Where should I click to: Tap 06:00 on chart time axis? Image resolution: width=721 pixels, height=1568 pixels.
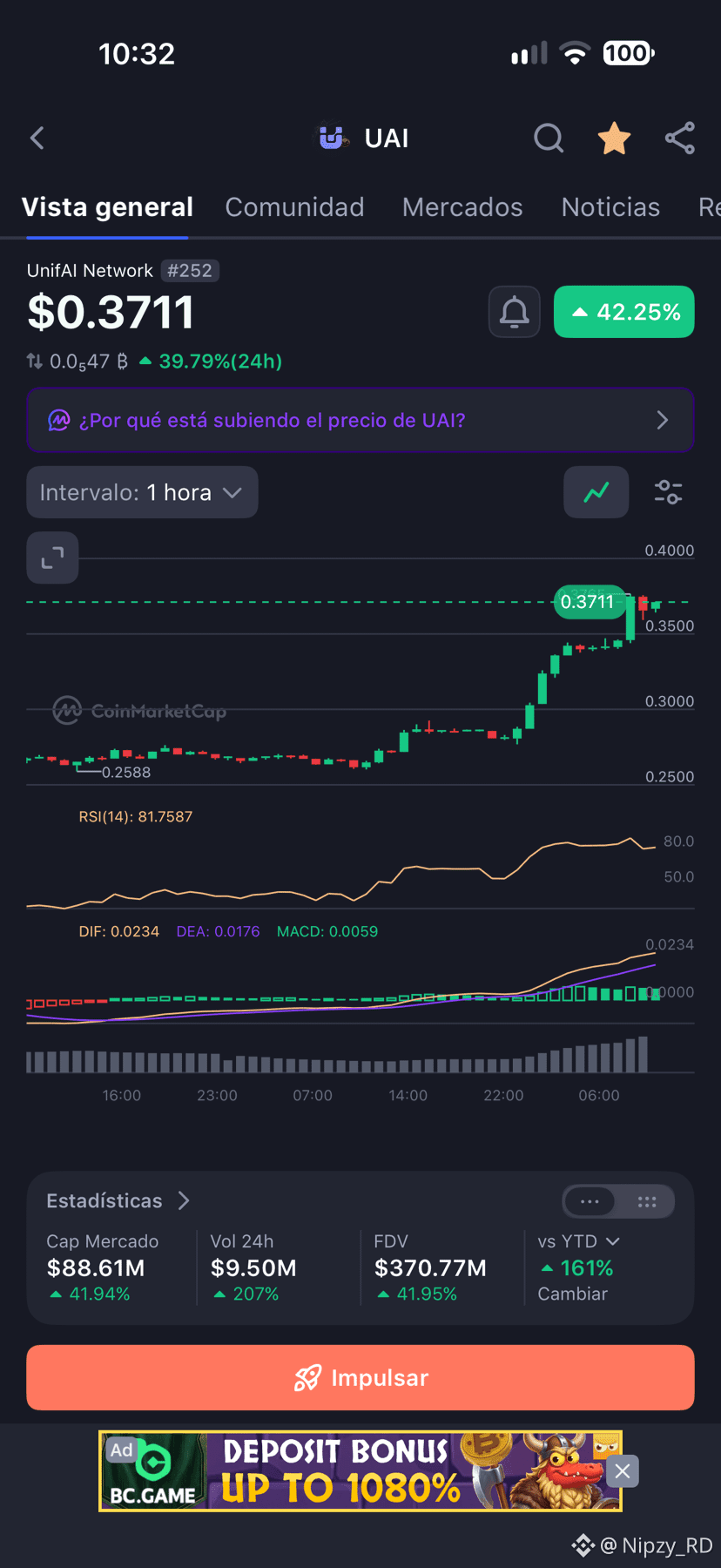coord(599,1096)
